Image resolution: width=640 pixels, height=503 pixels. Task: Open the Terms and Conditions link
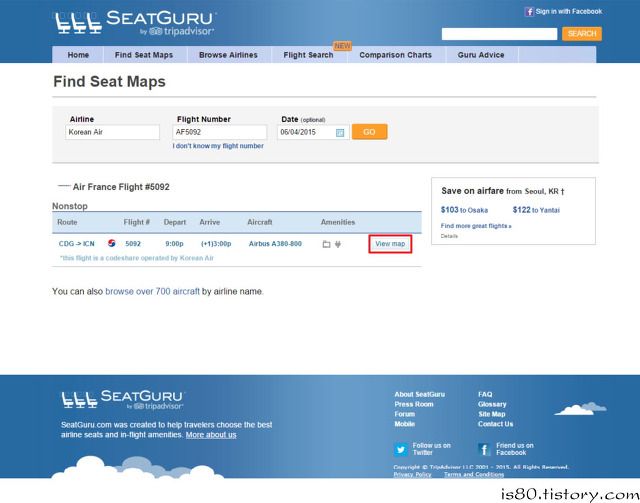pyautogui.click(x=474, y=474)
